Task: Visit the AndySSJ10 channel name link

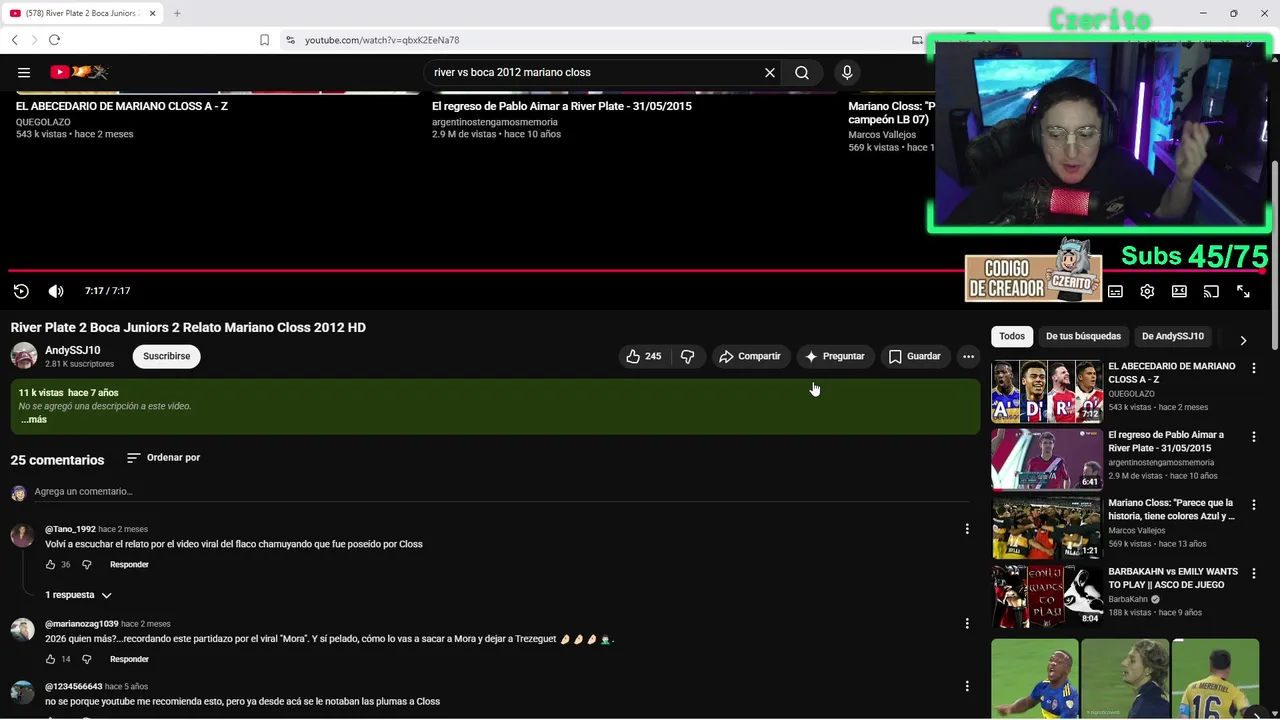Action: 72,351
